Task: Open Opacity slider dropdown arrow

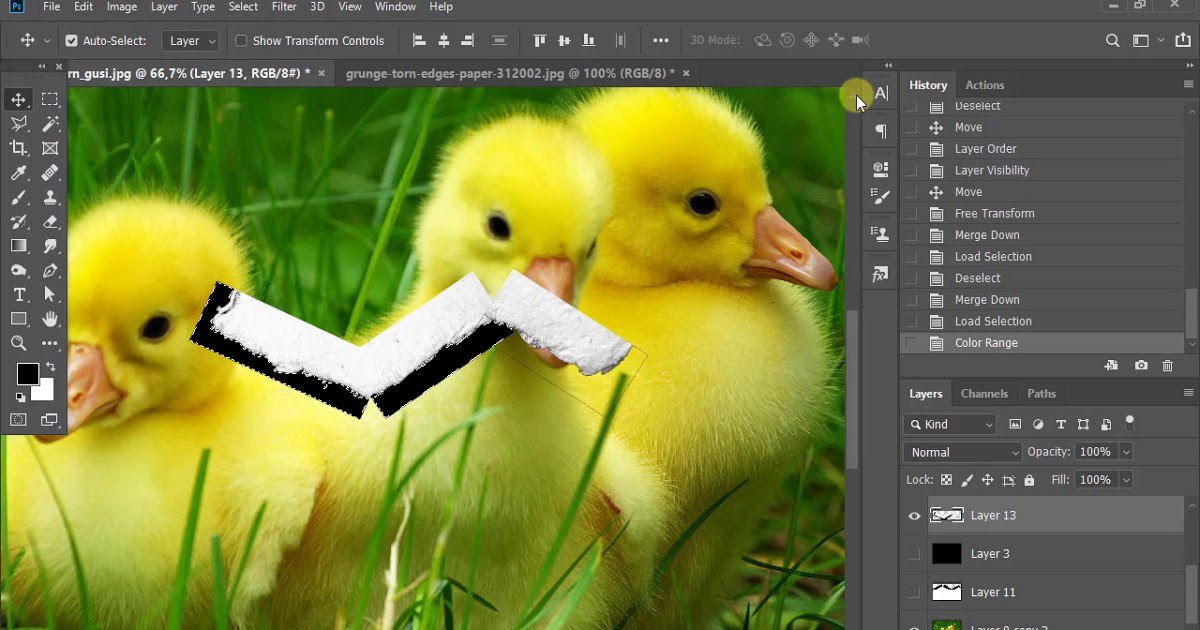Action: tap(1127, 452)
